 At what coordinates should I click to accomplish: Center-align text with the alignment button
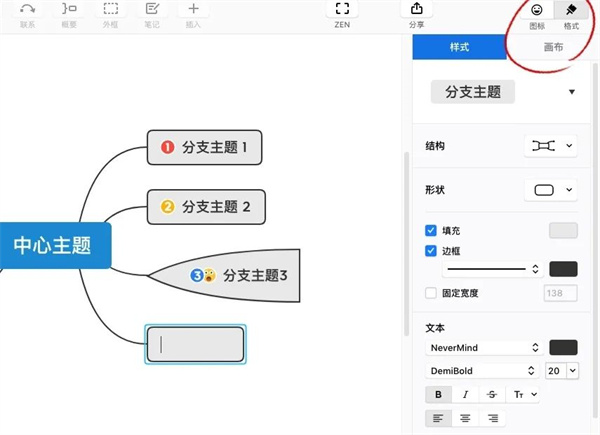(464, 419)
